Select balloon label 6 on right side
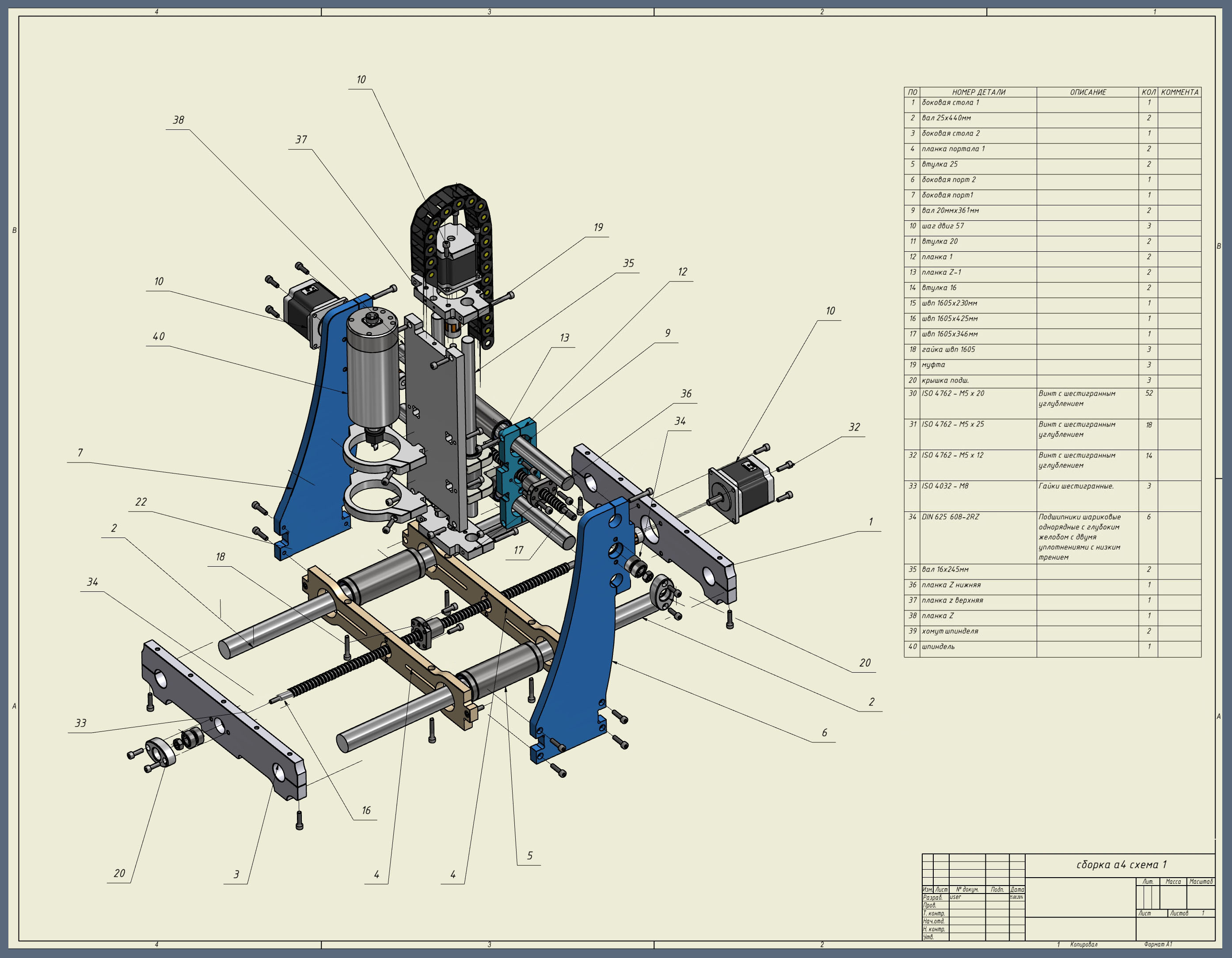This screenshot has height=958, width=1232. 824,733
